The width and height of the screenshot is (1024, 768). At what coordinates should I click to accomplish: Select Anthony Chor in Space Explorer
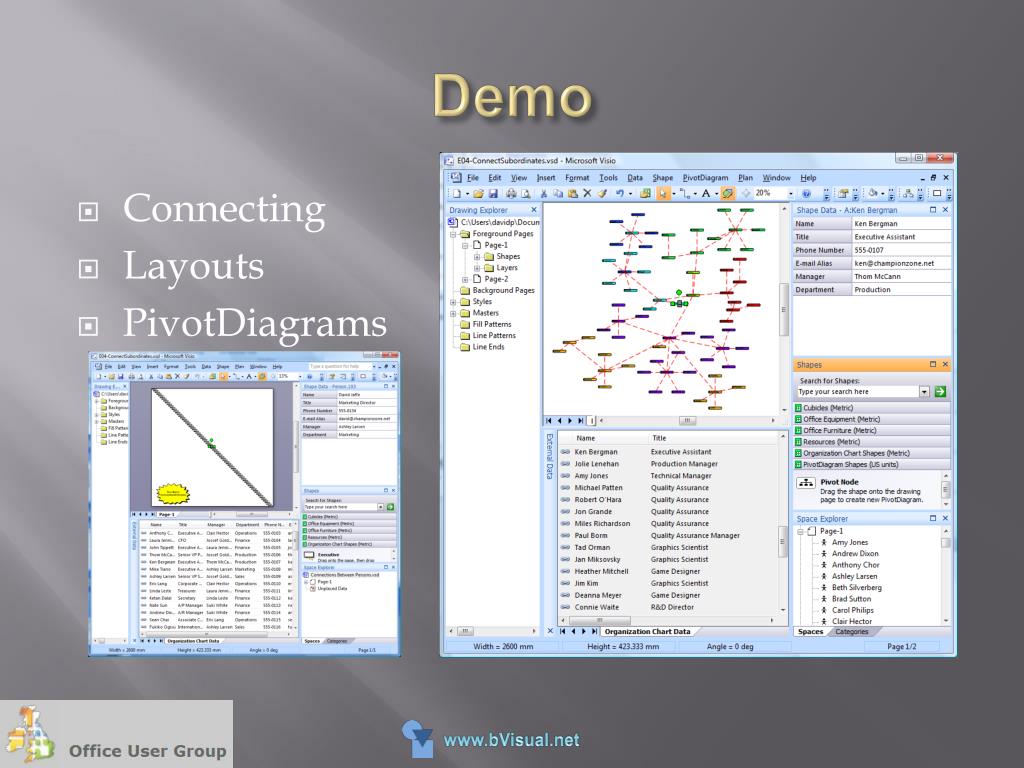click(856, 565)
